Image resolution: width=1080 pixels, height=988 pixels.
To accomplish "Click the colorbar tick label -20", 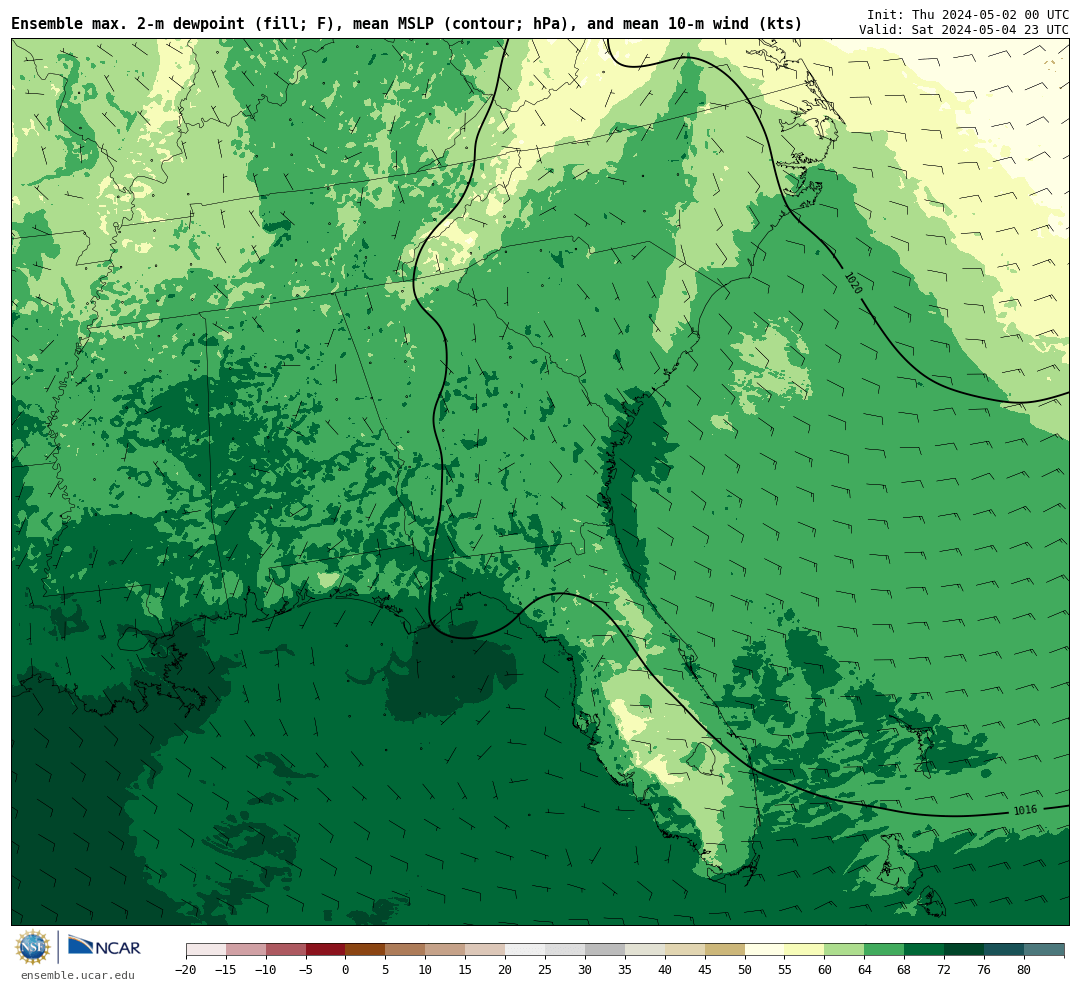I will [185, 970].
